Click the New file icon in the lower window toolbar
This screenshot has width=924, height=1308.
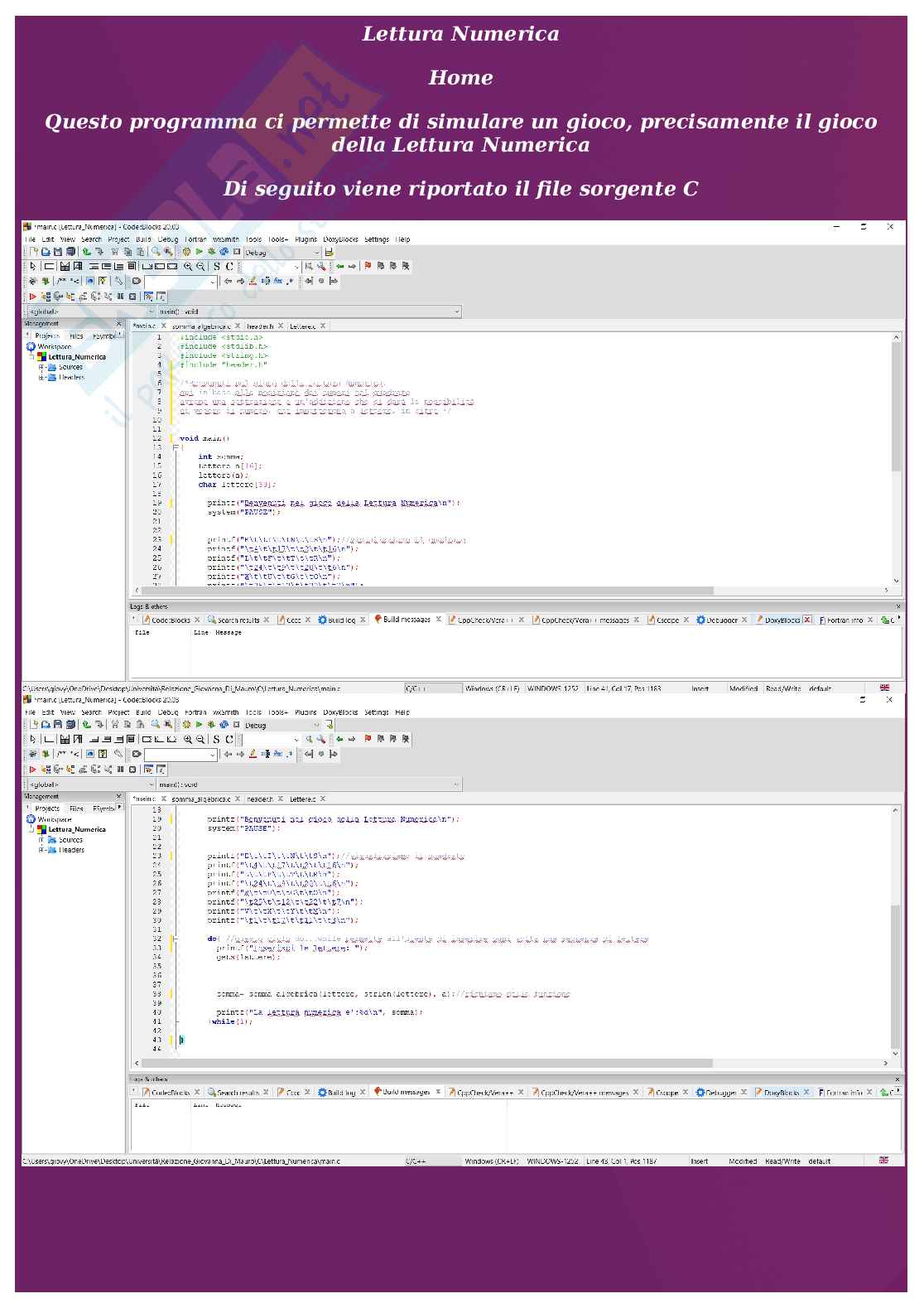pyautogui.click(x=34, y=724)
